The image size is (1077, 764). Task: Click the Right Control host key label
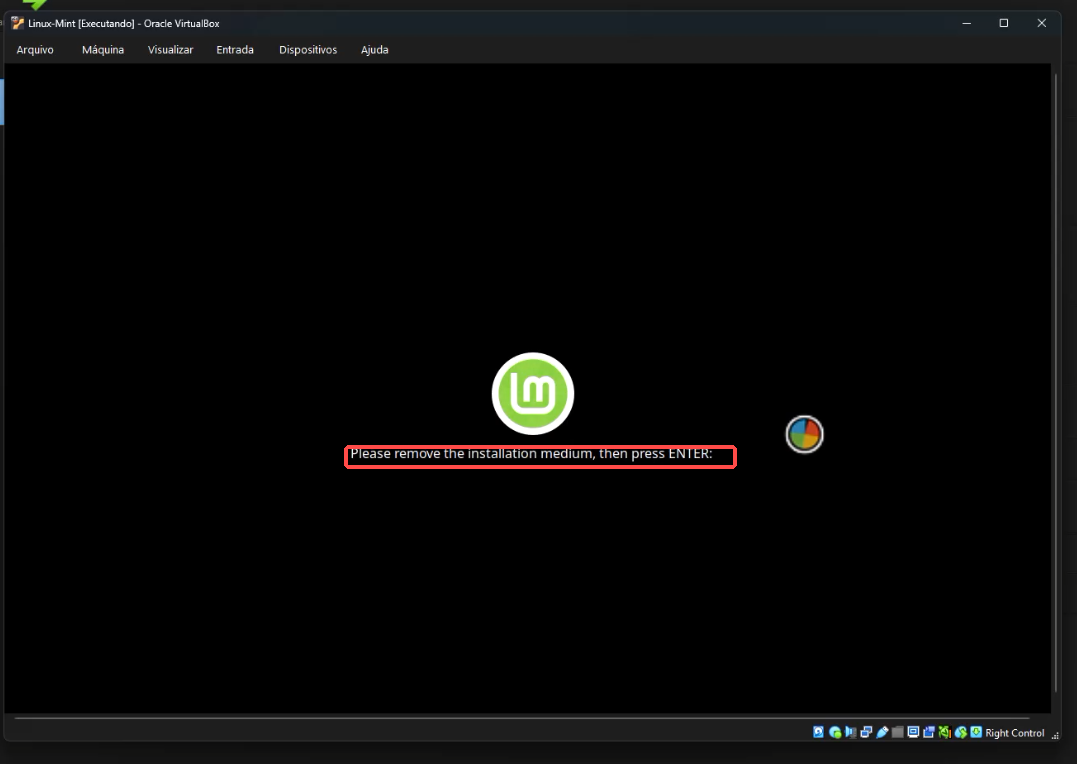1014,733
